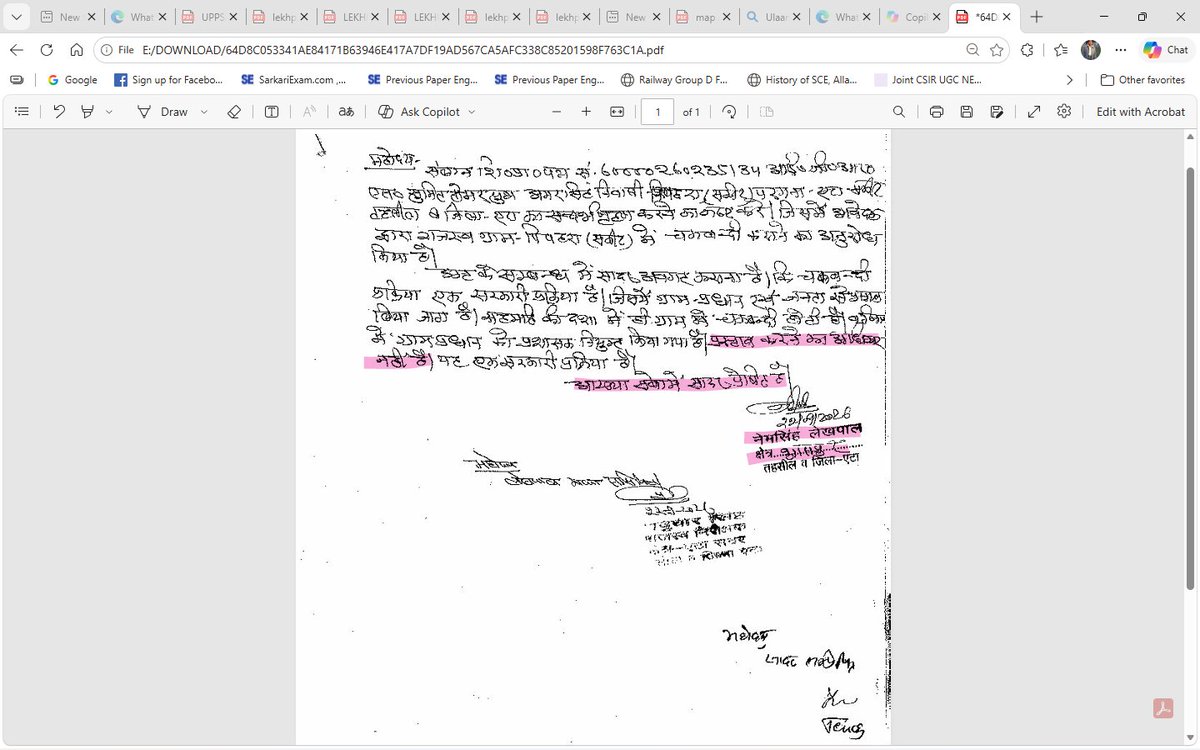Screen dimensions: 1200x750
Task: Open the Copilot Chat button
Action: point(1165,49)
